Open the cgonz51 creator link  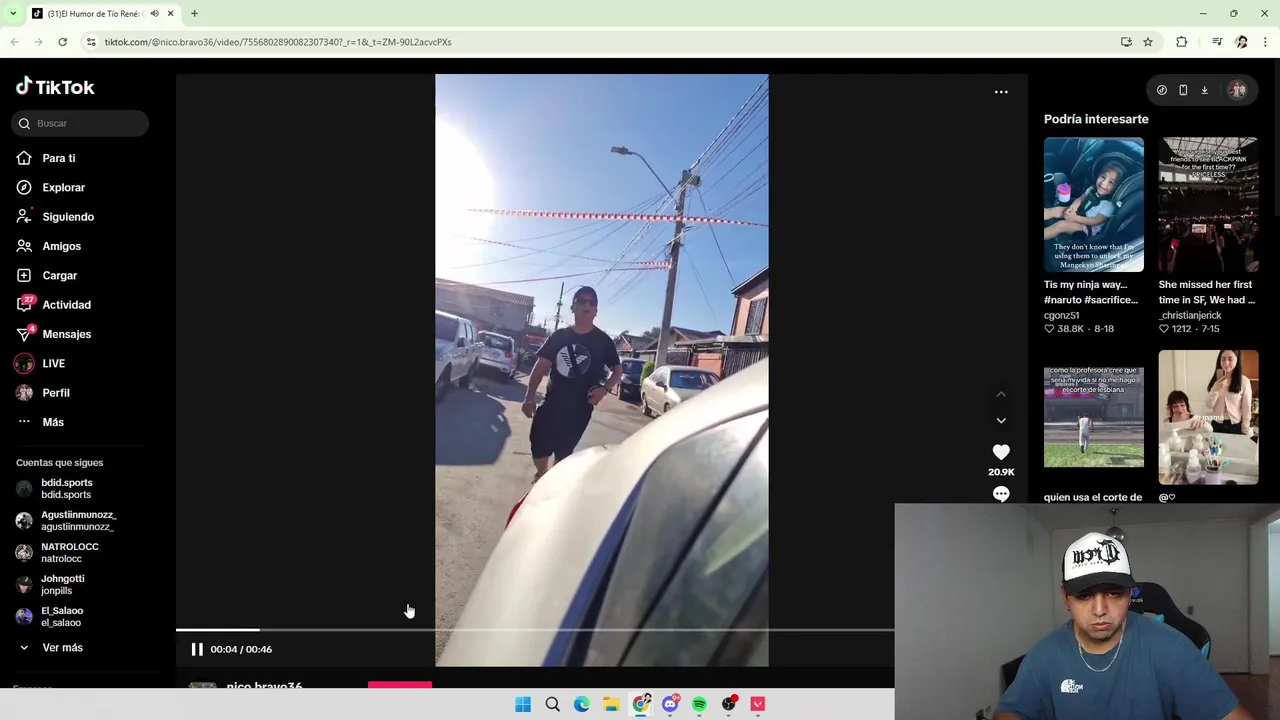coord(1062,315)
